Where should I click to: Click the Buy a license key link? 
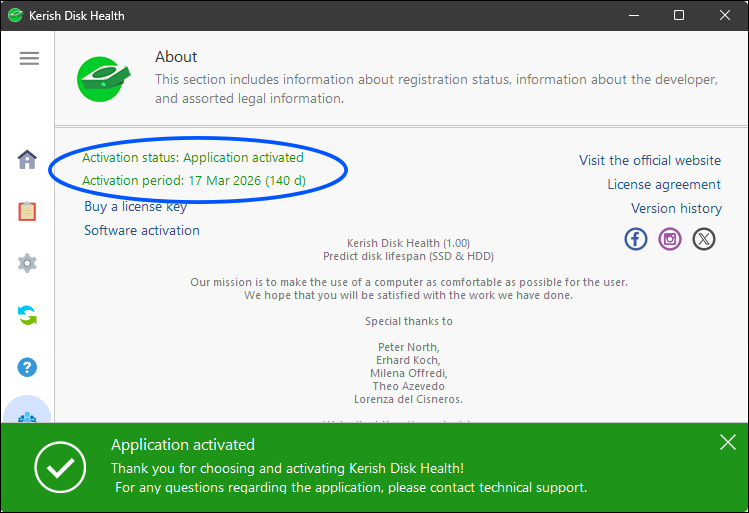point(136,206)
